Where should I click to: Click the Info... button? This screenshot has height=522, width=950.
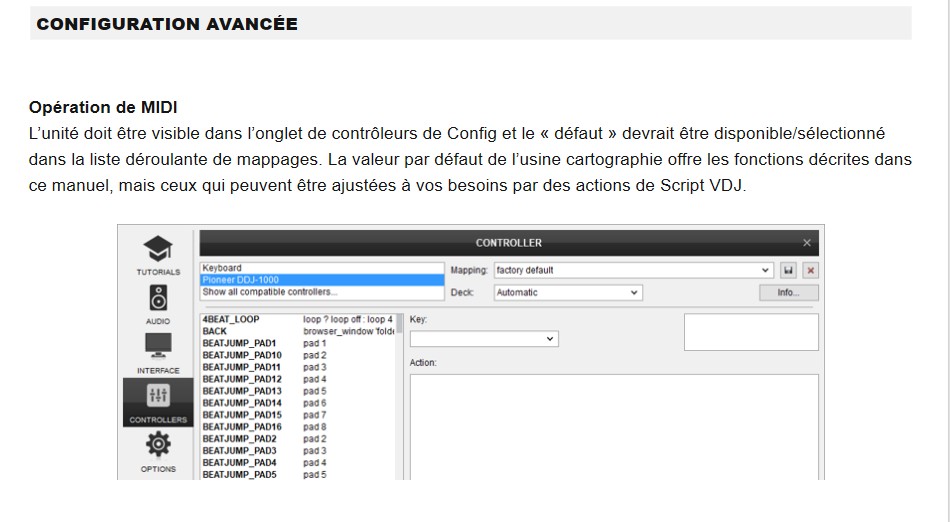point(789,293)
